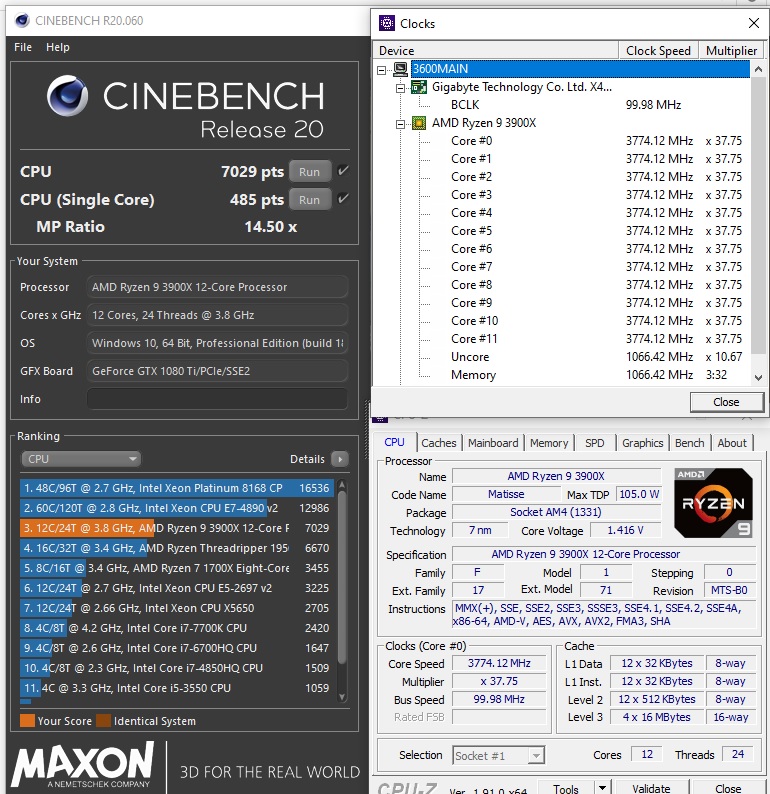The image size is (770, 794).
Task: Switch to the Mainboard tab
Action: (x=493, y=443)
